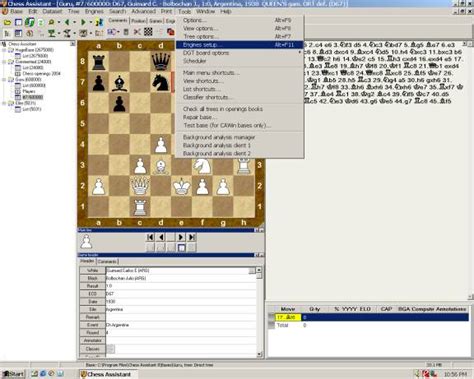Image resolution: width=474 pixels, height=379 pixels.
Task: Click the White field label button
Action: [x=92, y=270]
